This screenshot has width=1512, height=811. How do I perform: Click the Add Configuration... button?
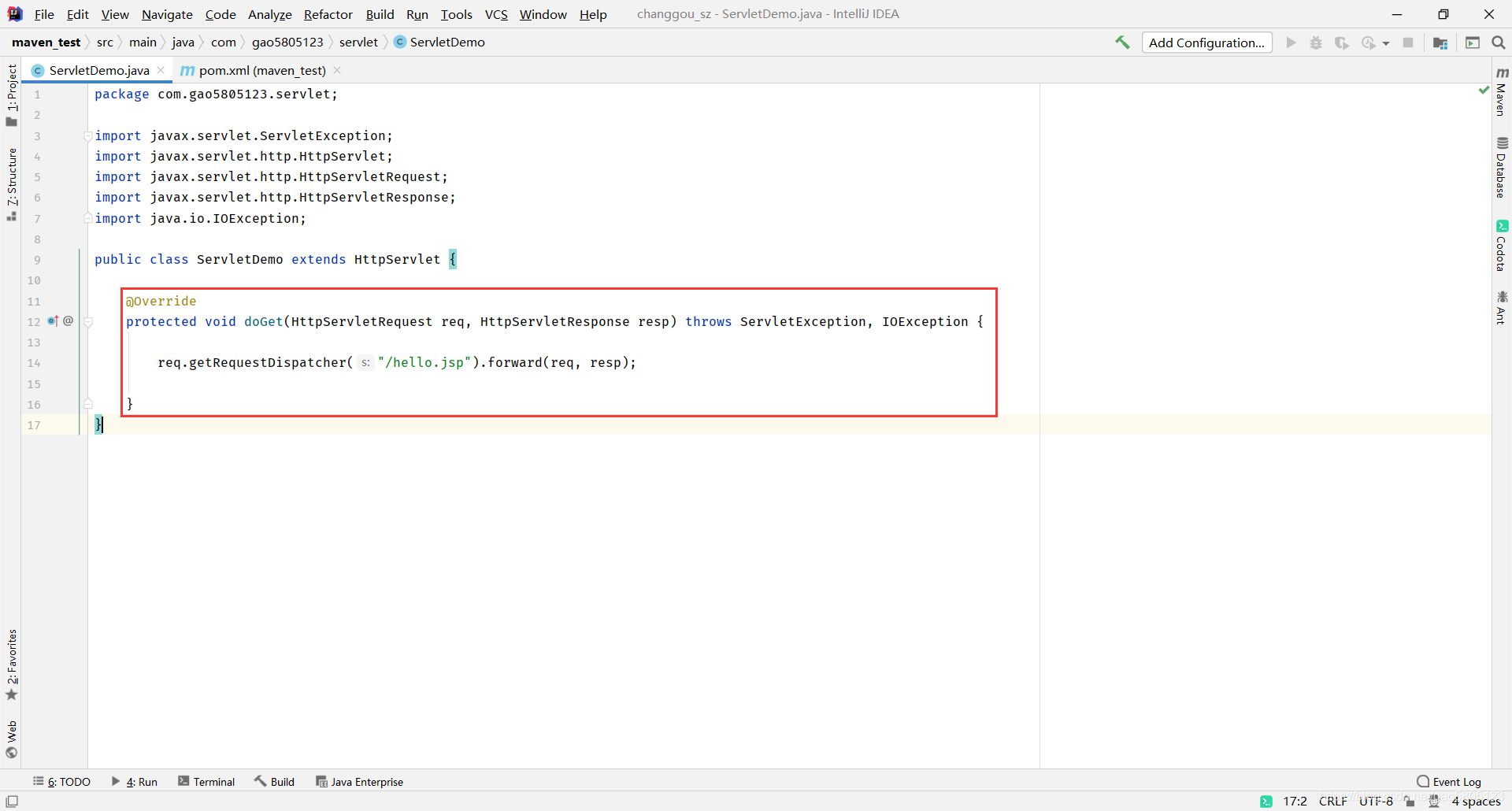coord(1206,43)
